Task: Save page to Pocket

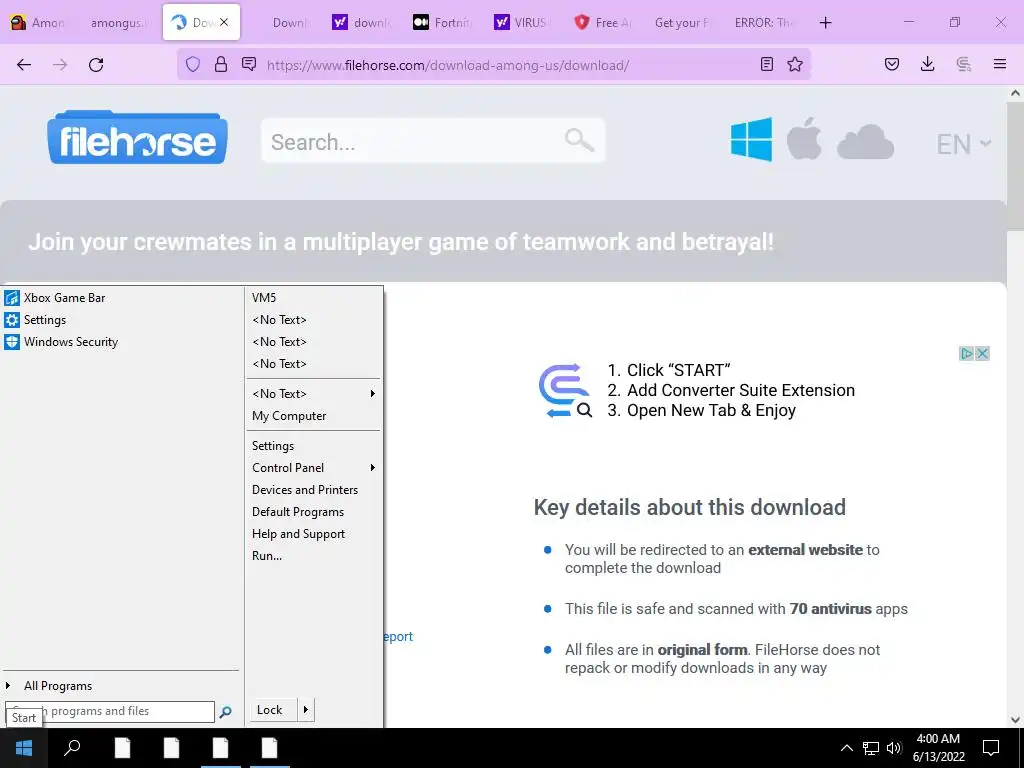Action: (891, 64)
